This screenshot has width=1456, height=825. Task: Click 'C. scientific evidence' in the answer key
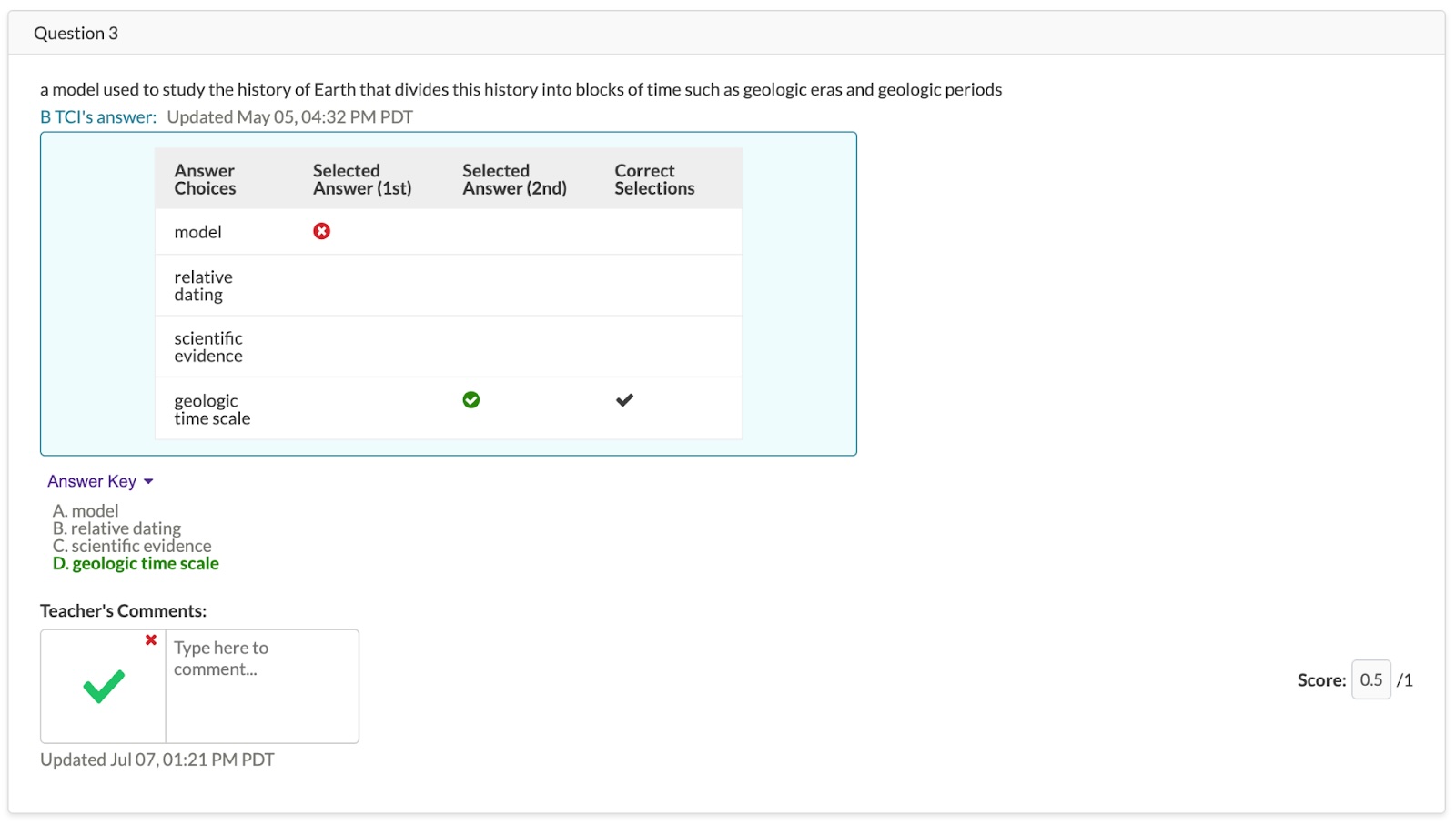(132, 546)
